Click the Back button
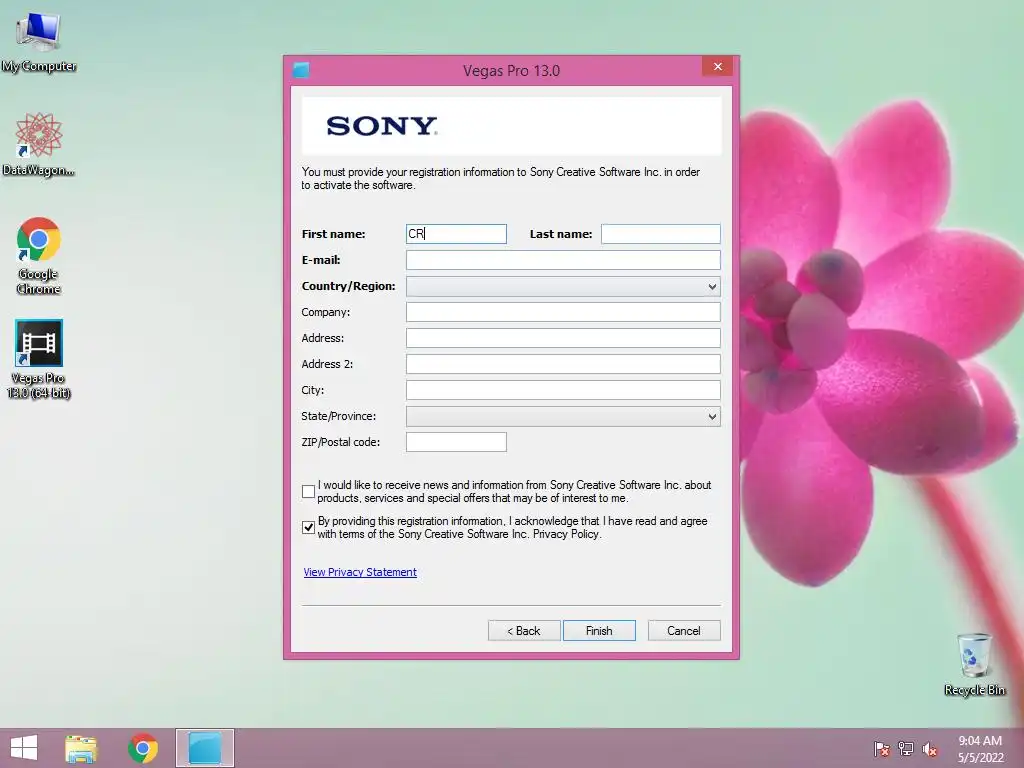Viewport: 1024px width, 768px height. 524,631
